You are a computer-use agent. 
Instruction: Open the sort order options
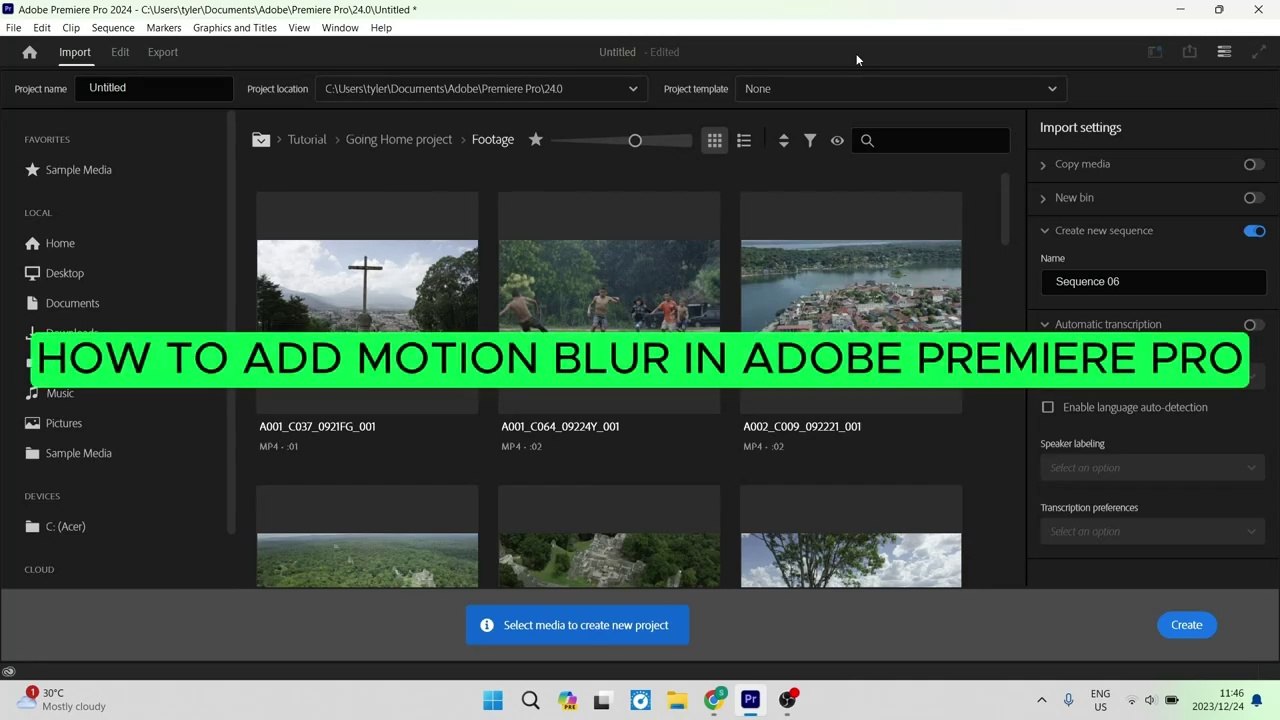point(783,141)
